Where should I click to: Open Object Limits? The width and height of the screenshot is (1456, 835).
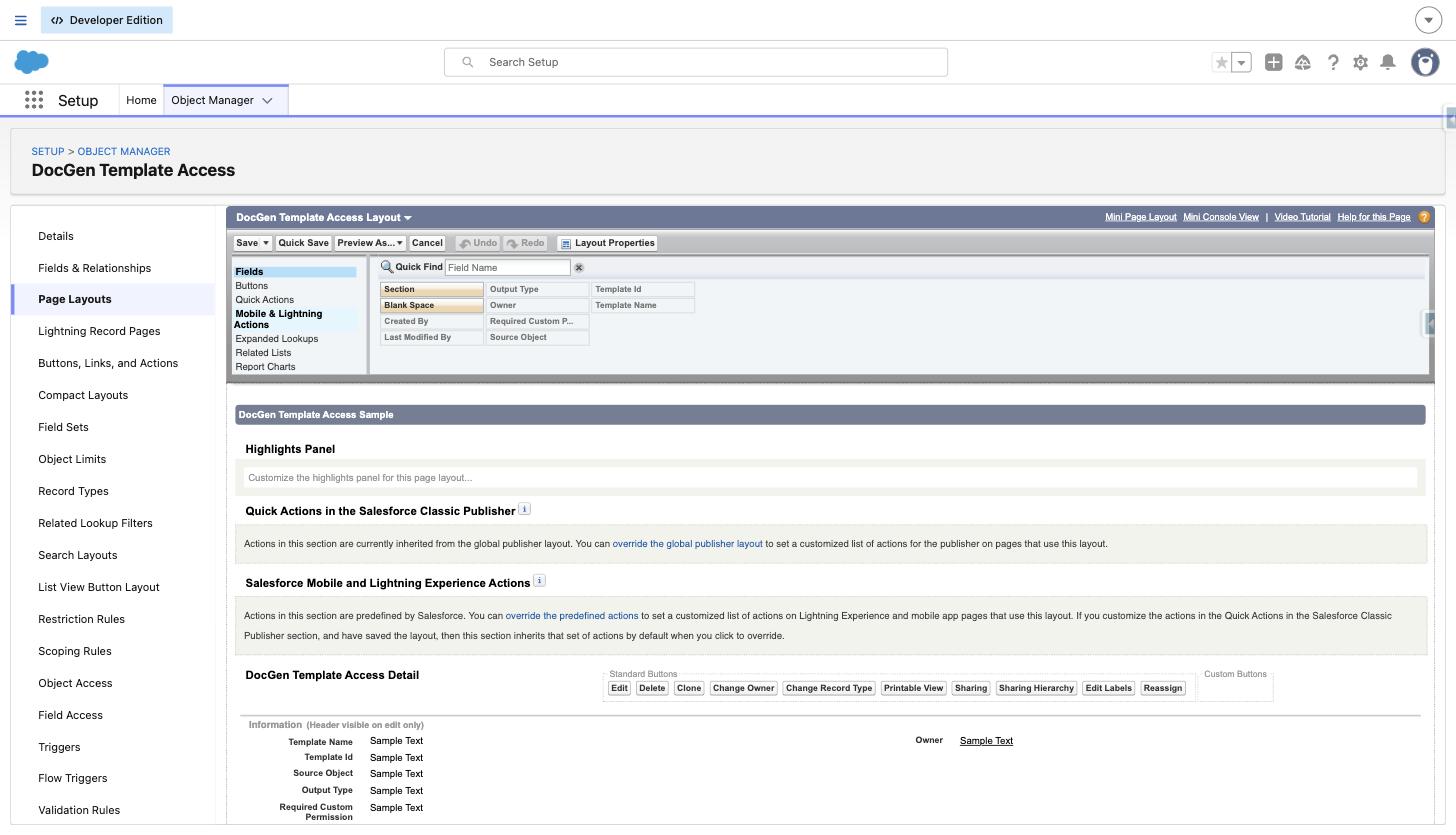point(72,459)
